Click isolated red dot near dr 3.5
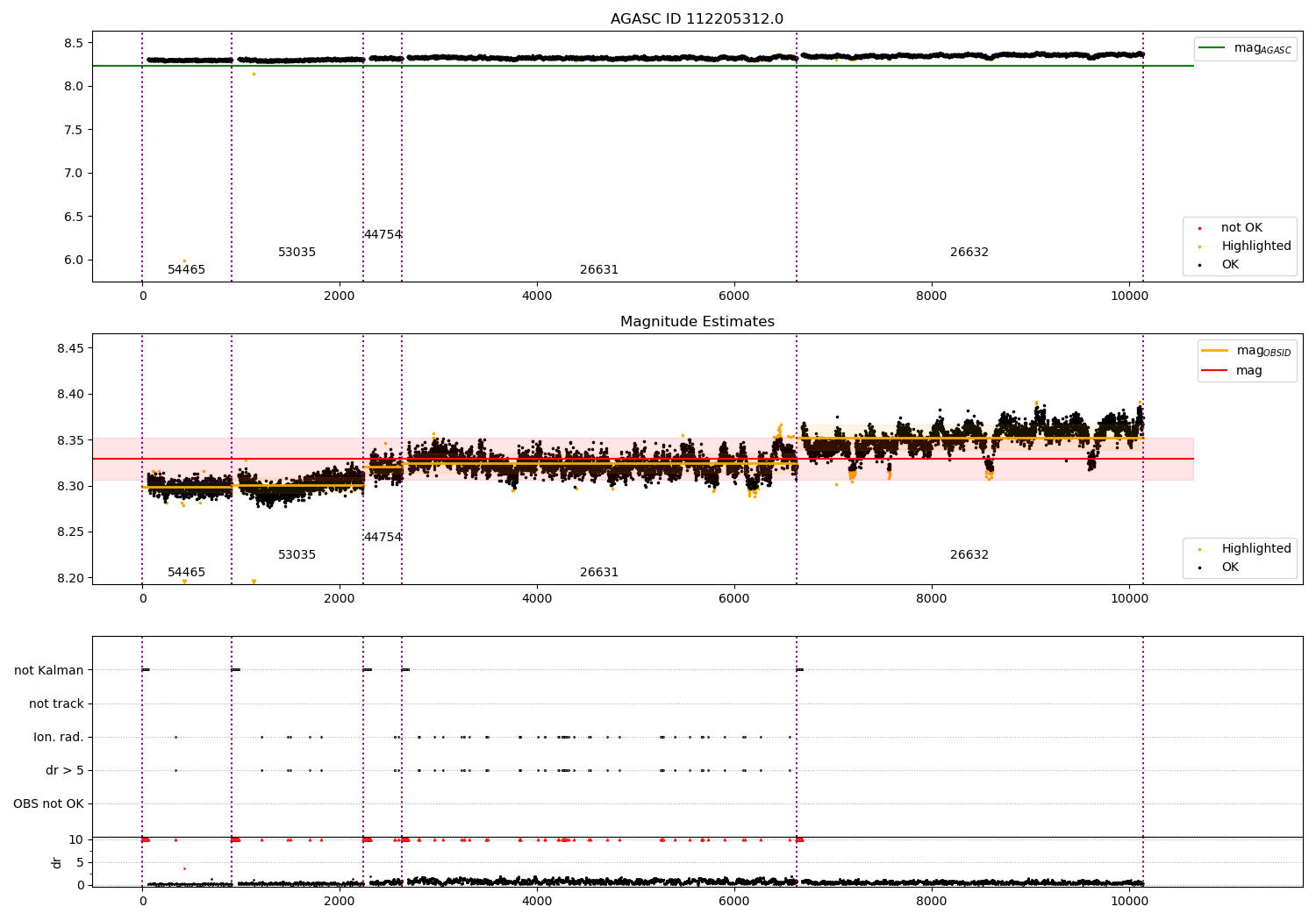The image size is (1316, 921). pos(184,869)
